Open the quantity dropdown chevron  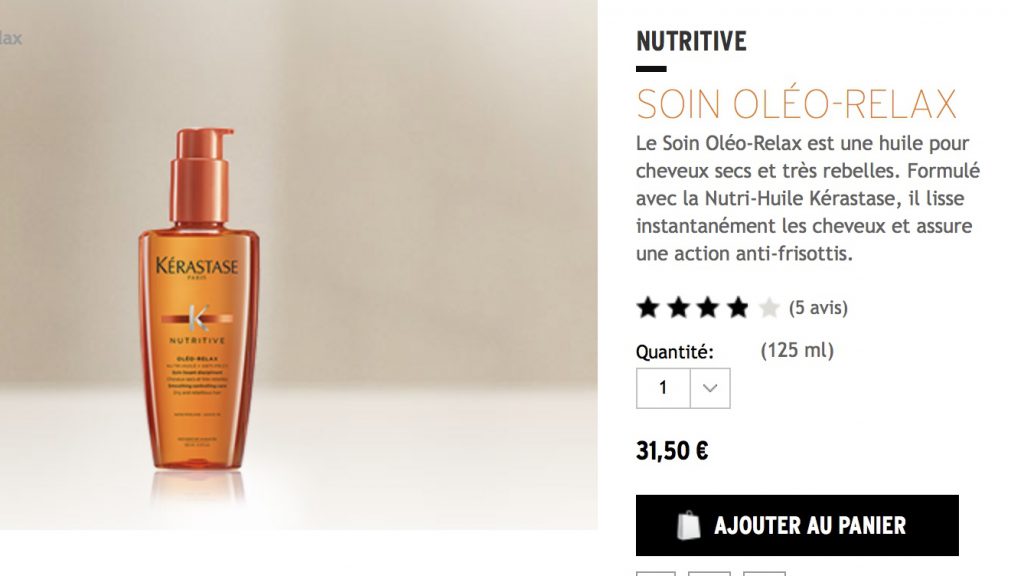[710, 388]
